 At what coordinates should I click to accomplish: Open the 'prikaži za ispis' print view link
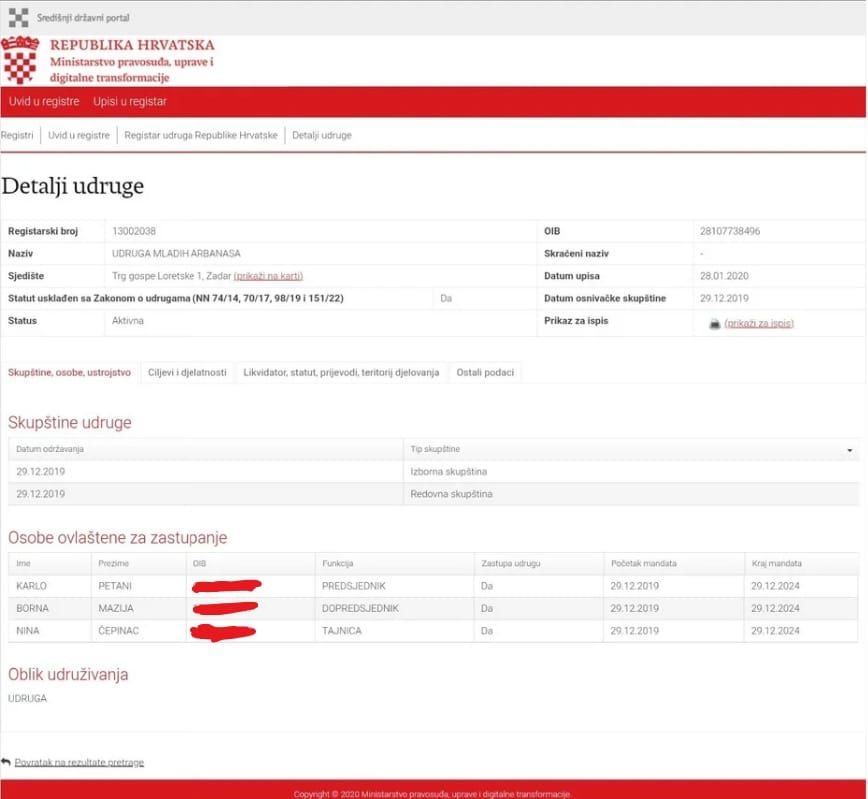coord(759,323)
